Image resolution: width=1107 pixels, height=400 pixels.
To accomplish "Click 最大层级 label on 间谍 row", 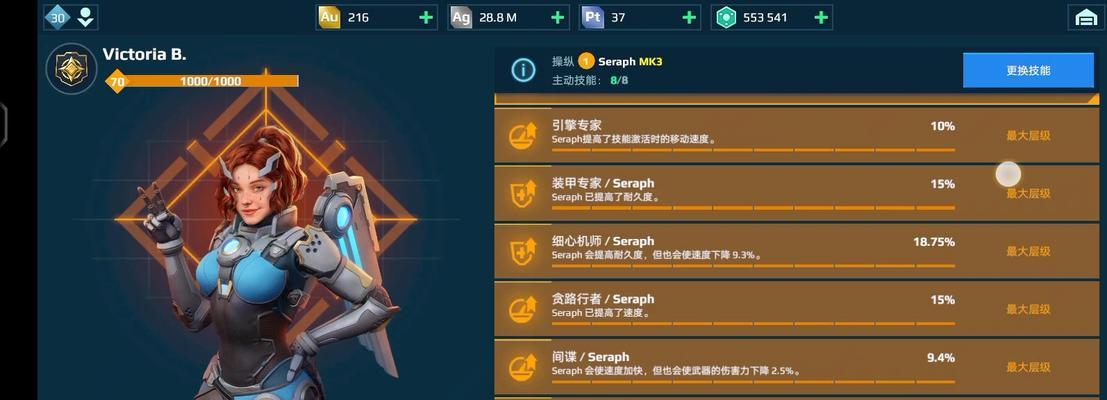I will [x=1028, y=367].
